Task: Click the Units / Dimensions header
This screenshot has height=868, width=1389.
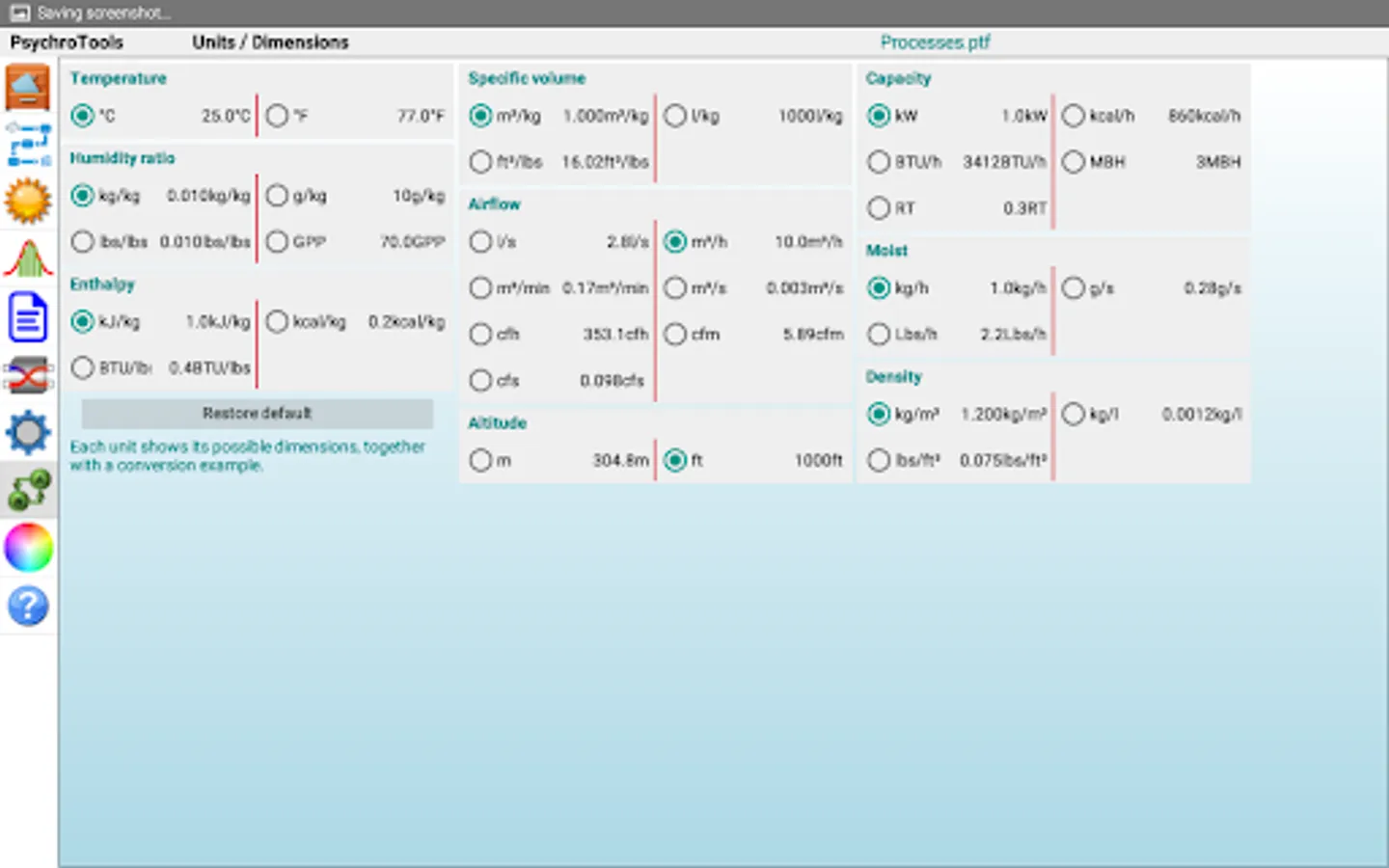Action: click(x=270, y=42)
